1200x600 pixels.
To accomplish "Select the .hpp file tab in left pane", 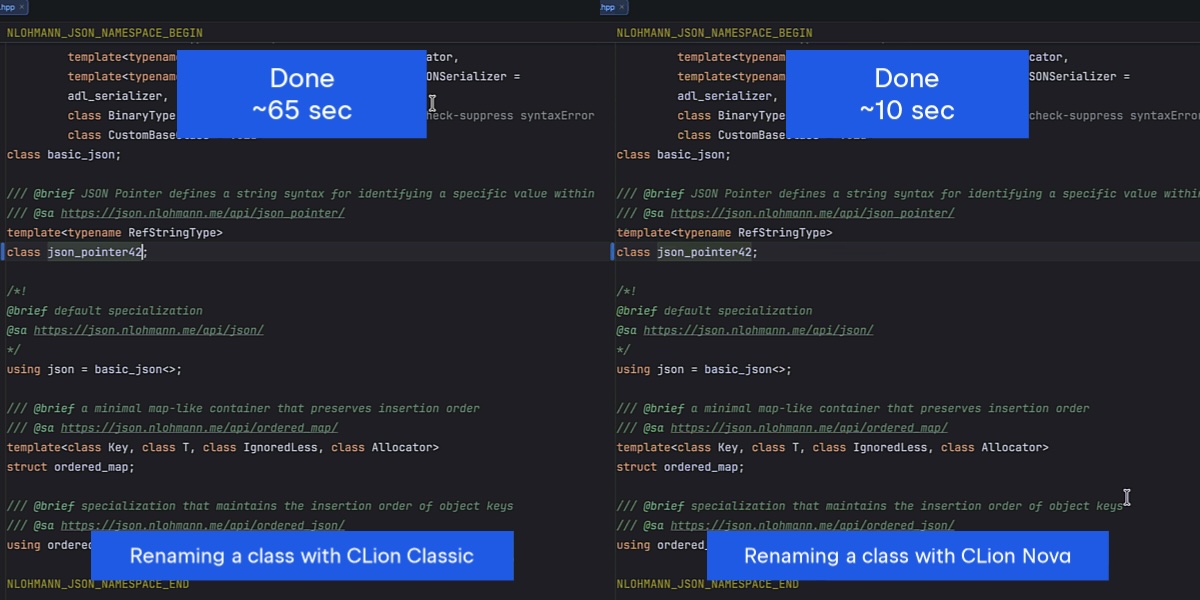I will 8,7.
